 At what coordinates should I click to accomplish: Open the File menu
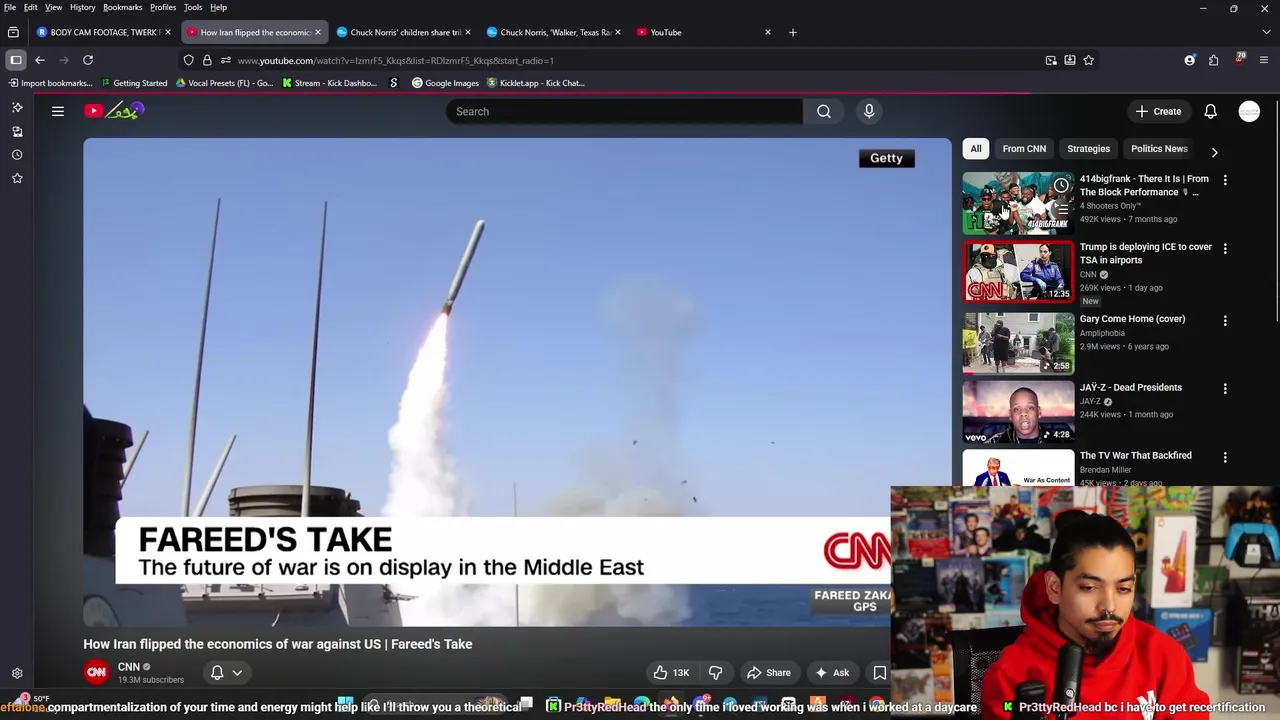click(x=10, y=7)
